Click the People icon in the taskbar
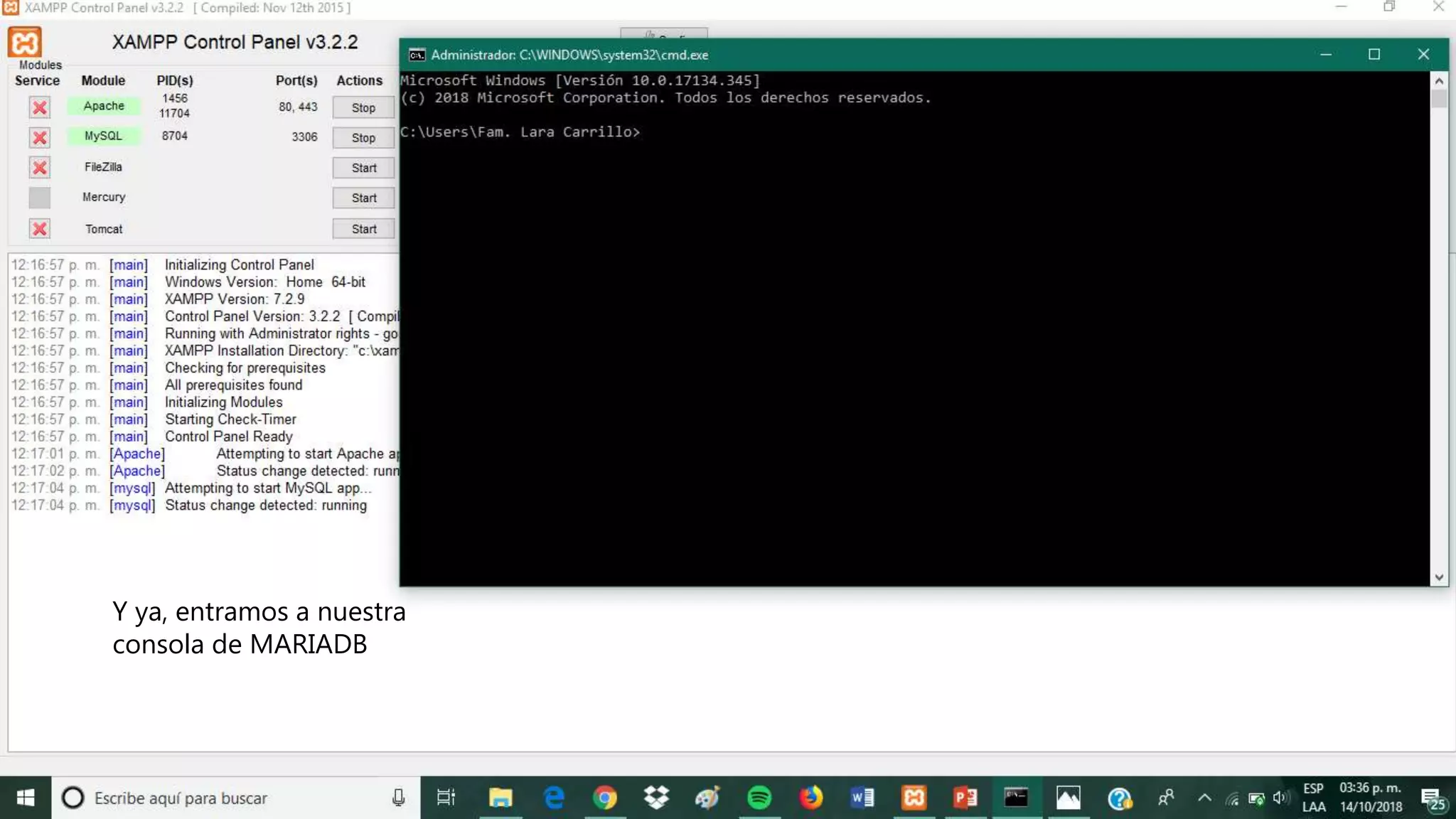This screenshot has width=1456, height=819. (1166, 798)
